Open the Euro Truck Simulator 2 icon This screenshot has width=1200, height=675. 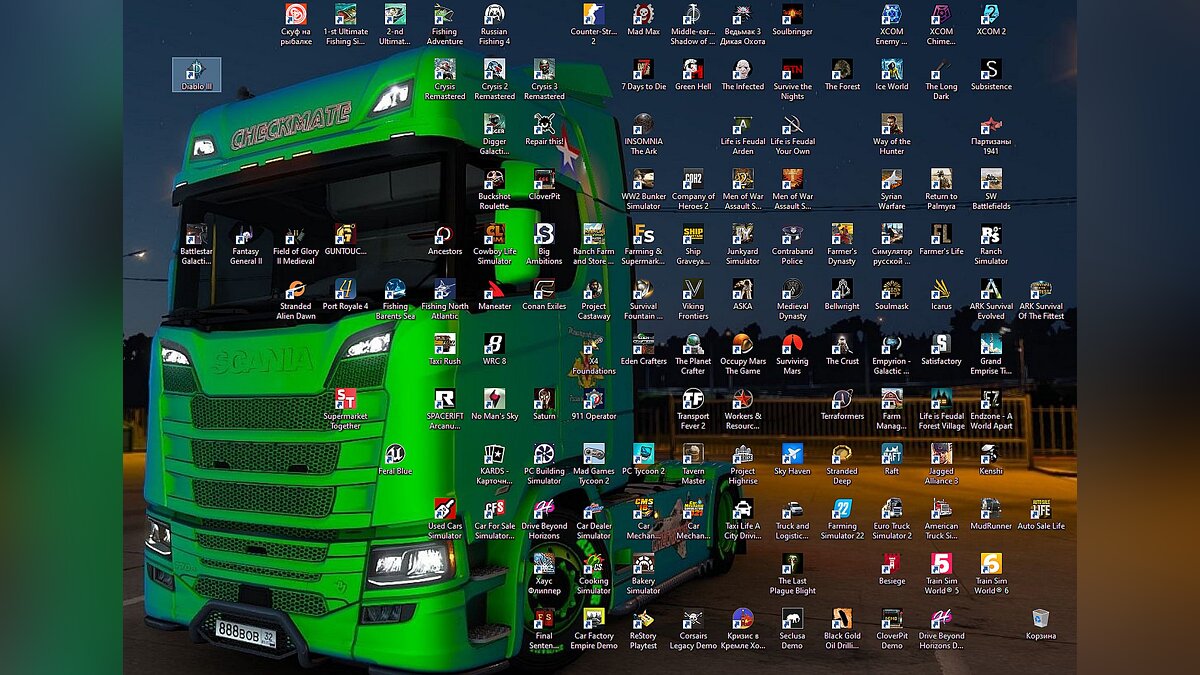(x=891, y=520)
